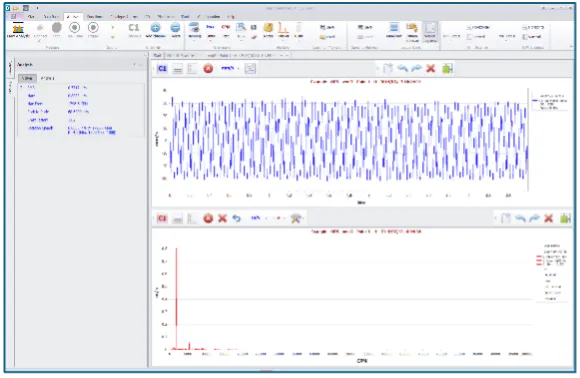
Task: Open the units dropdown in lower plot toolbar
Action: click(266, 218)
